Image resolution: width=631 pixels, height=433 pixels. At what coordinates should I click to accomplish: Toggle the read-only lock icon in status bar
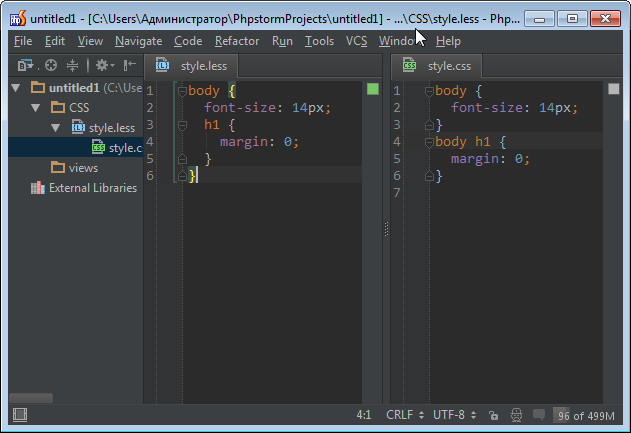pos(493,415)
